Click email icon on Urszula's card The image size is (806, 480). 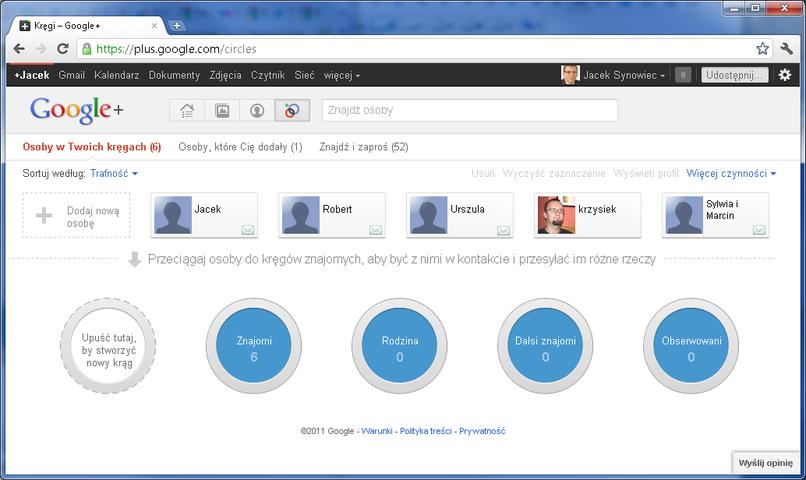pyautogui.click(x=504, y=230)
